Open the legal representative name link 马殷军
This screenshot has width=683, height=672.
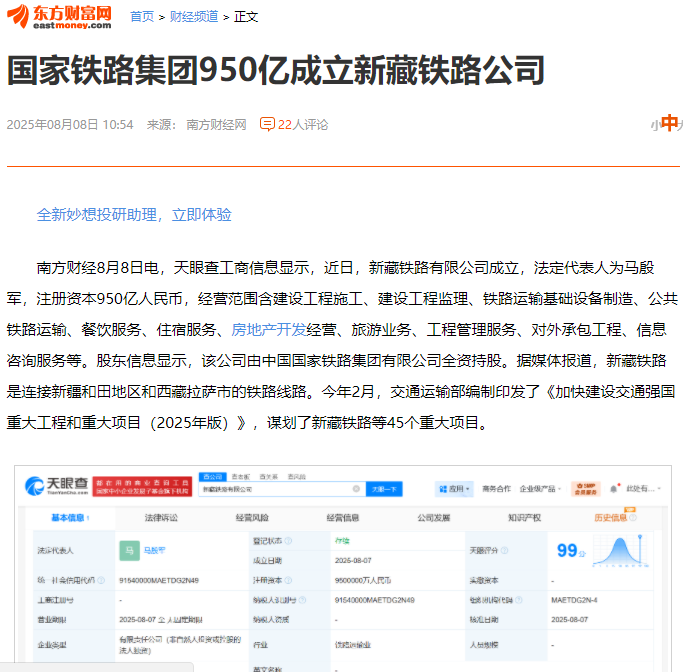(x=154, y=550)
